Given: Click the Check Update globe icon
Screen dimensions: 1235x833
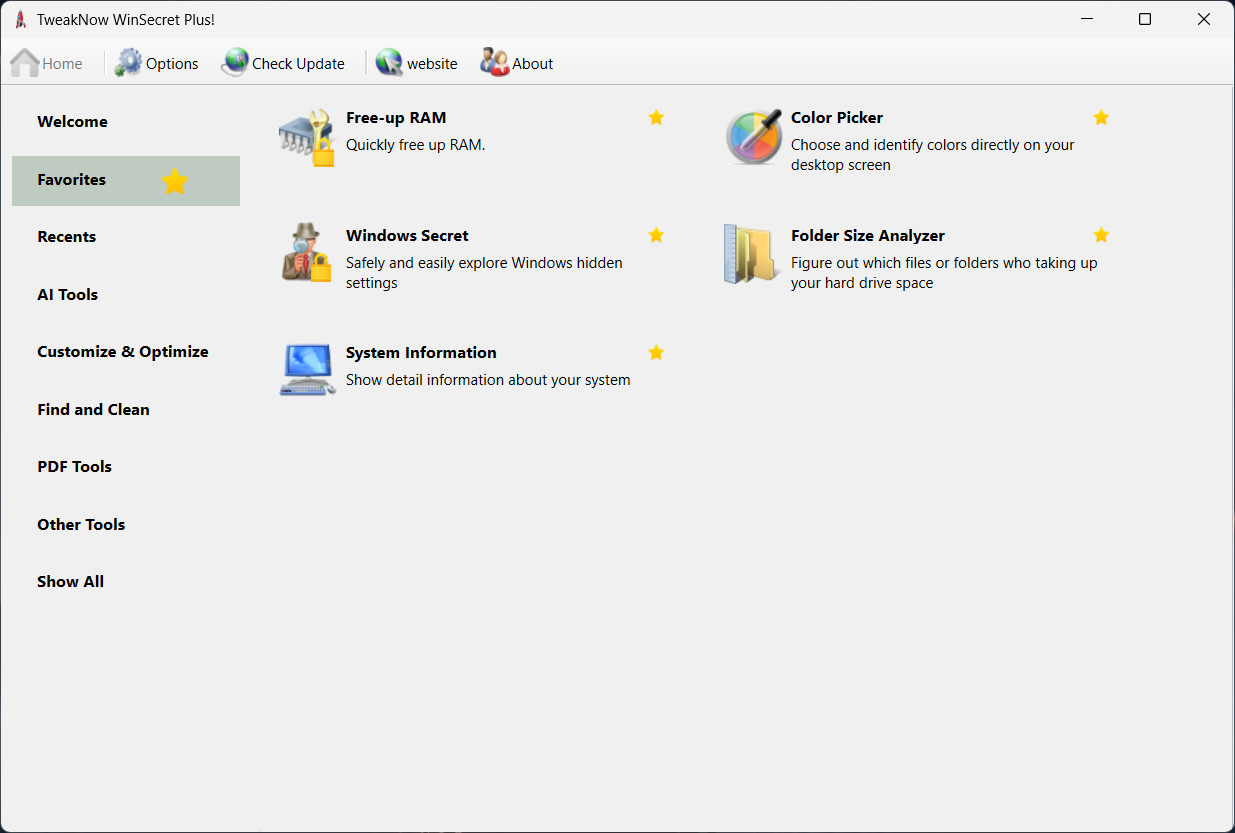Looking at the screenshot, I should tap(235, 63).
